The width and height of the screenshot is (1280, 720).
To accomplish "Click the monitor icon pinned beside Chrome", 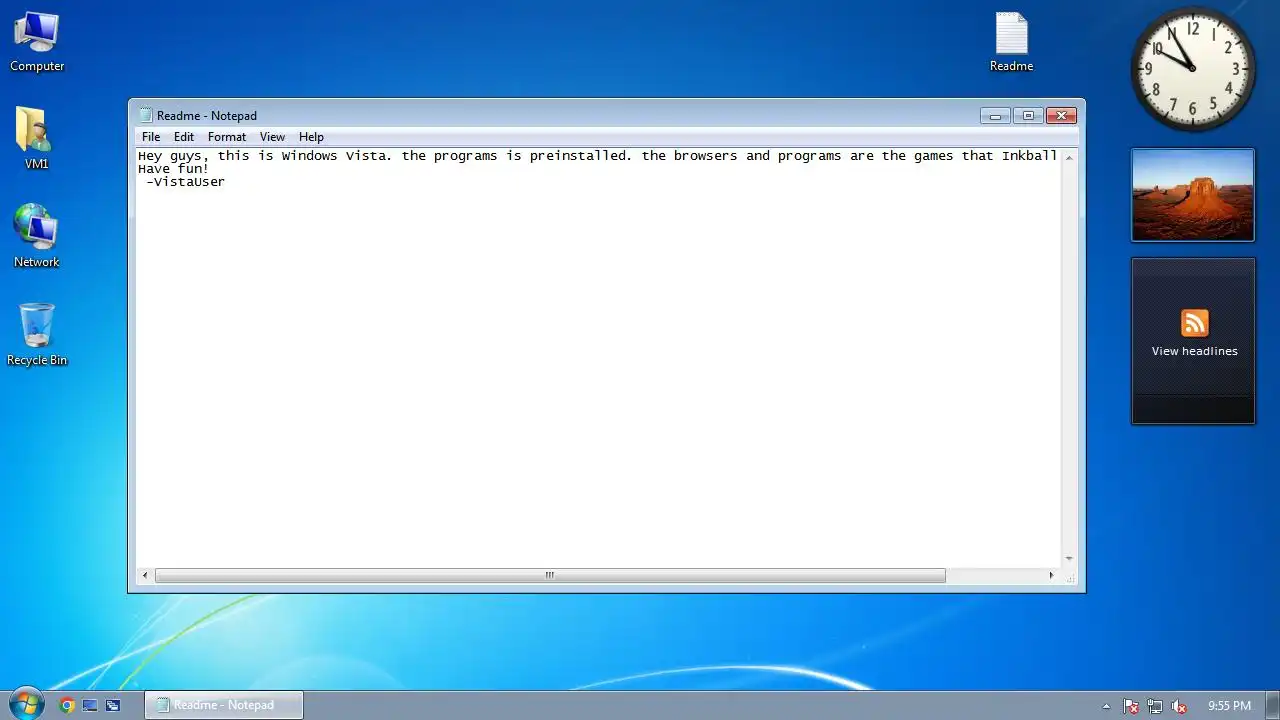I will [90, 705].
